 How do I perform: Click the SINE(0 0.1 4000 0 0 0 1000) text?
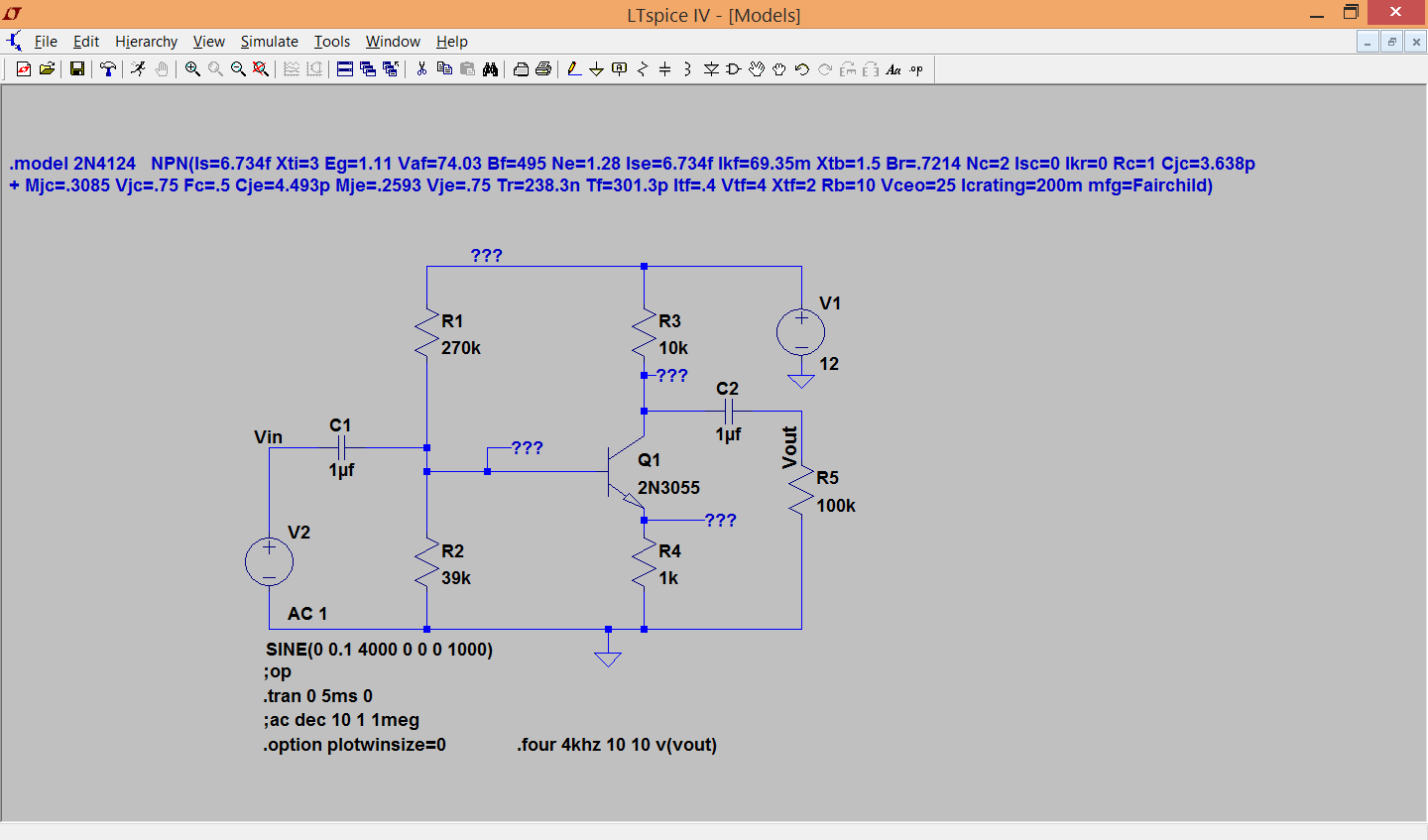coord(380,650)
